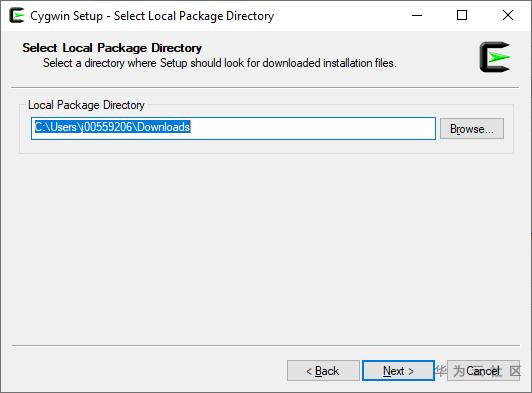The width and height of the screenshot is (532, 393).
Task: Click the Local Package Directory group label
Action: click(x=86, y=105)
